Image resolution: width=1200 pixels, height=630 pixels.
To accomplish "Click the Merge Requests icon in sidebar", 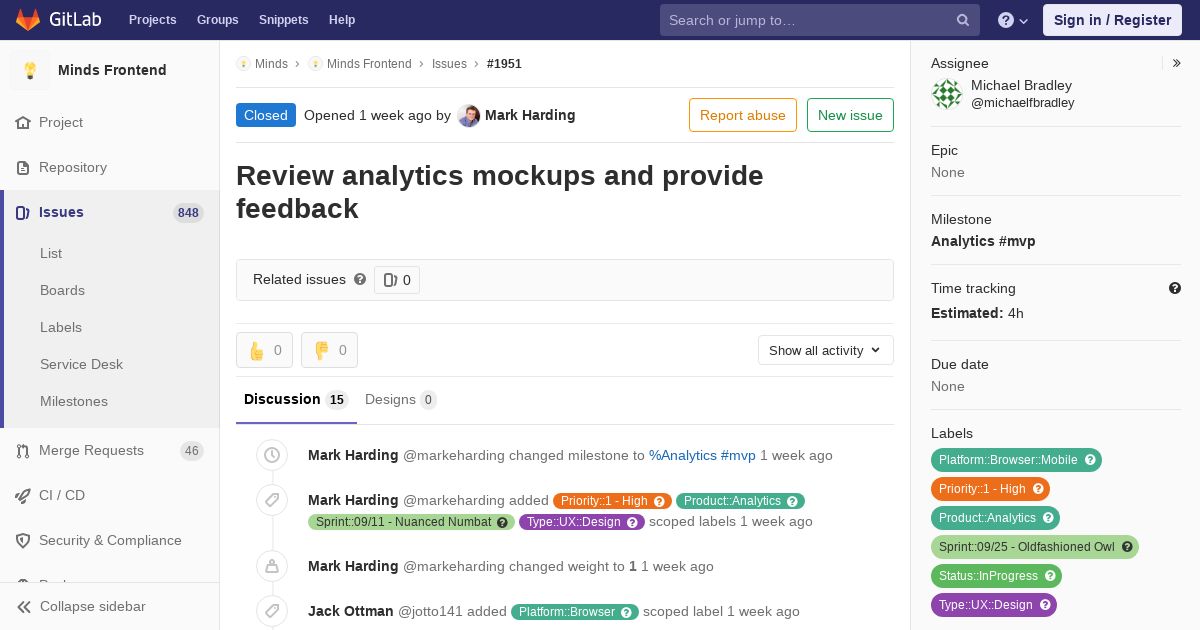I will click(x=23, y=451).
